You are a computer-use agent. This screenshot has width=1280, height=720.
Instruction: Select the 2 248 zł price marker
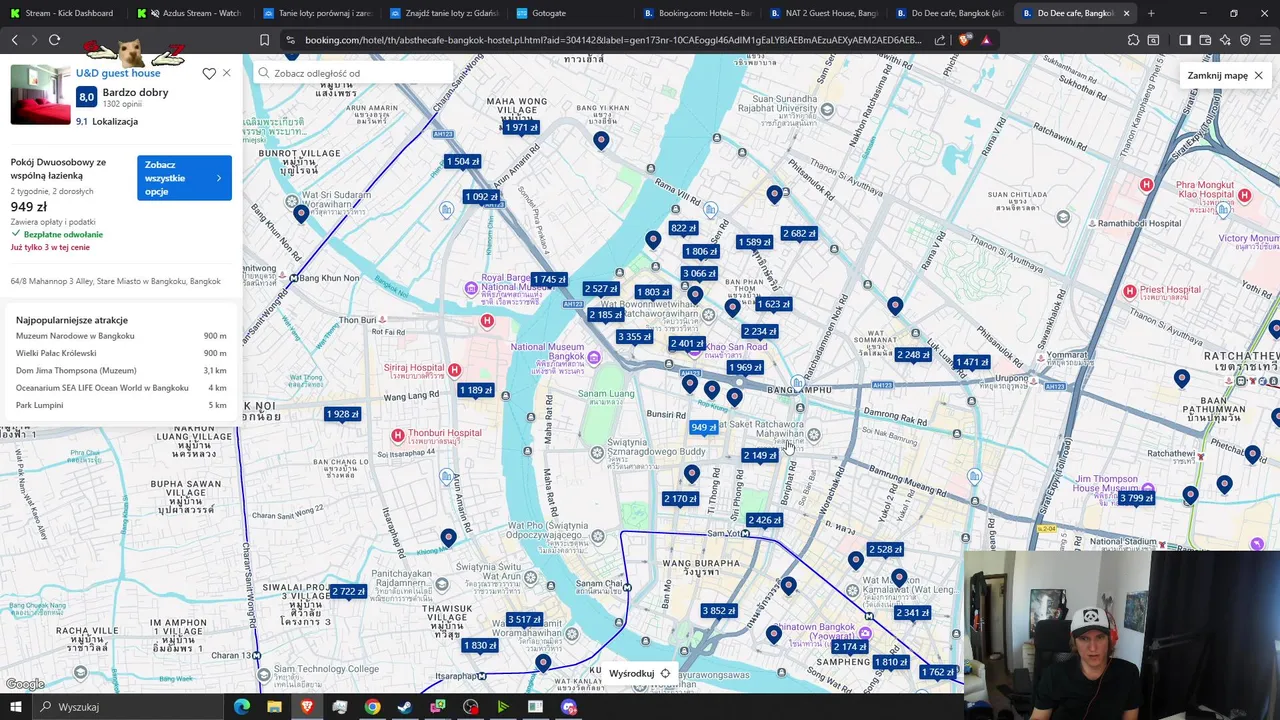pos(913,355)
